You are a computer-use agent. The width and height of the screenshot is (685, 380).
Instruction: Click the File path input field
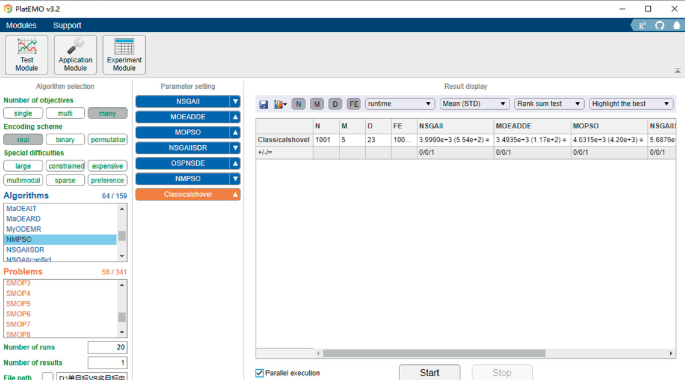click(x=92, y=377)
